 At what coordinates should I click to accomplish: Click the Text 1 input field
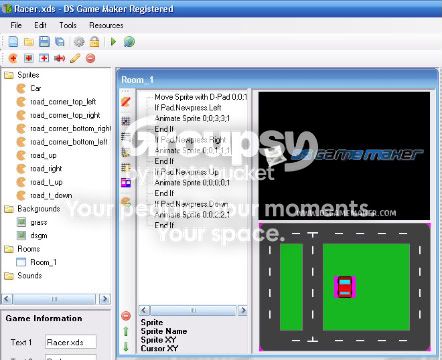pyautogui.click(x=71, y=342)
